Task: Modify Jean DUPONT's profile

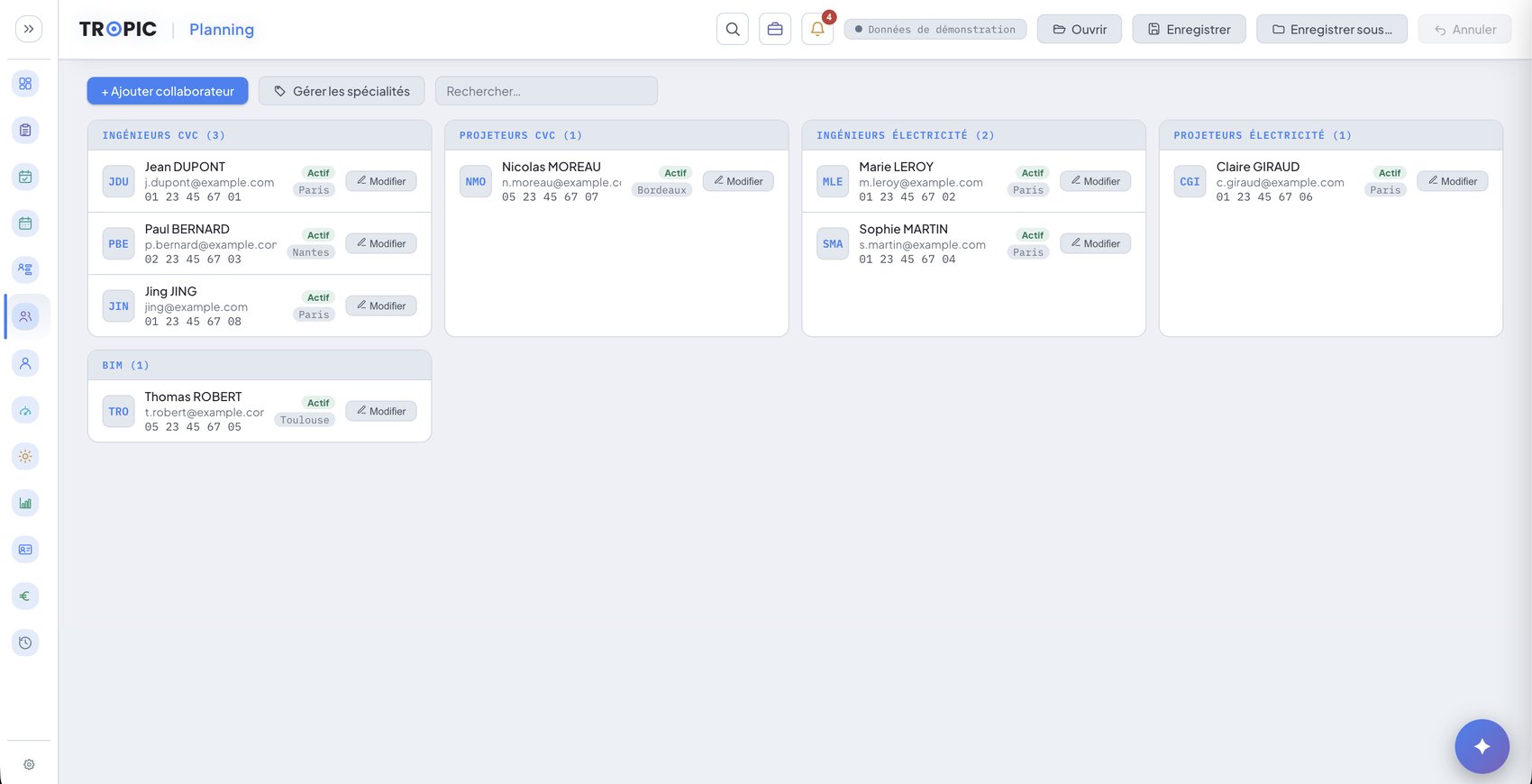Action: click(381, 181)
